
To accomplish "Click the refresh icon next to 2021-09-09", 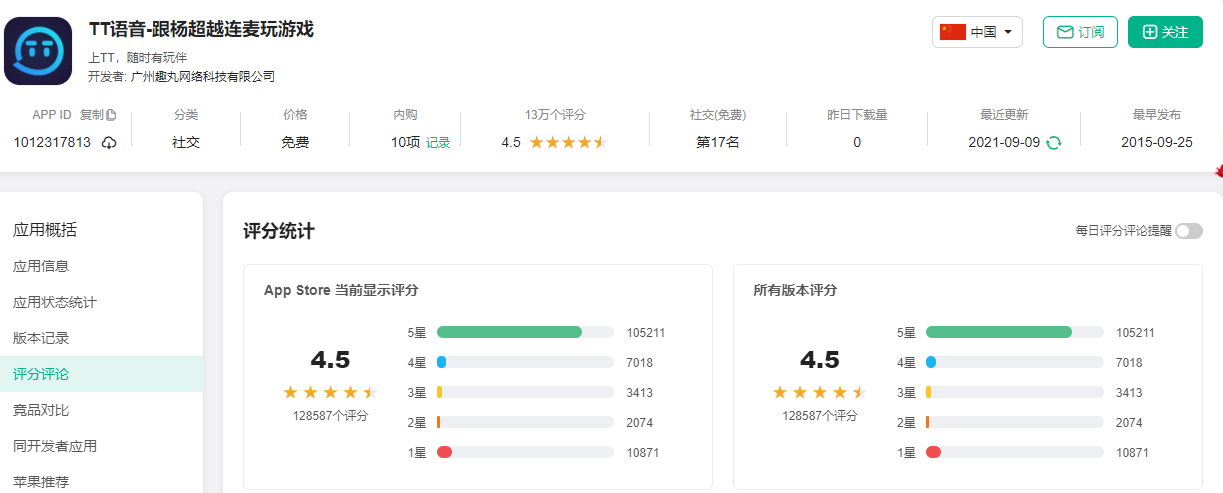I will [1053, 143].
